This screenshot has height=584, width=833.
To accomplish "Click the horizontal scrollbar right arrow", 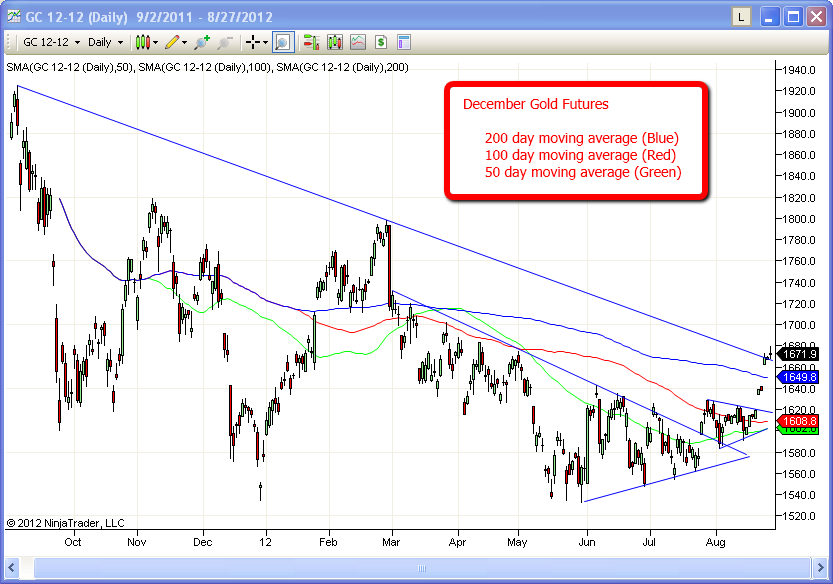I will [819, 567].
